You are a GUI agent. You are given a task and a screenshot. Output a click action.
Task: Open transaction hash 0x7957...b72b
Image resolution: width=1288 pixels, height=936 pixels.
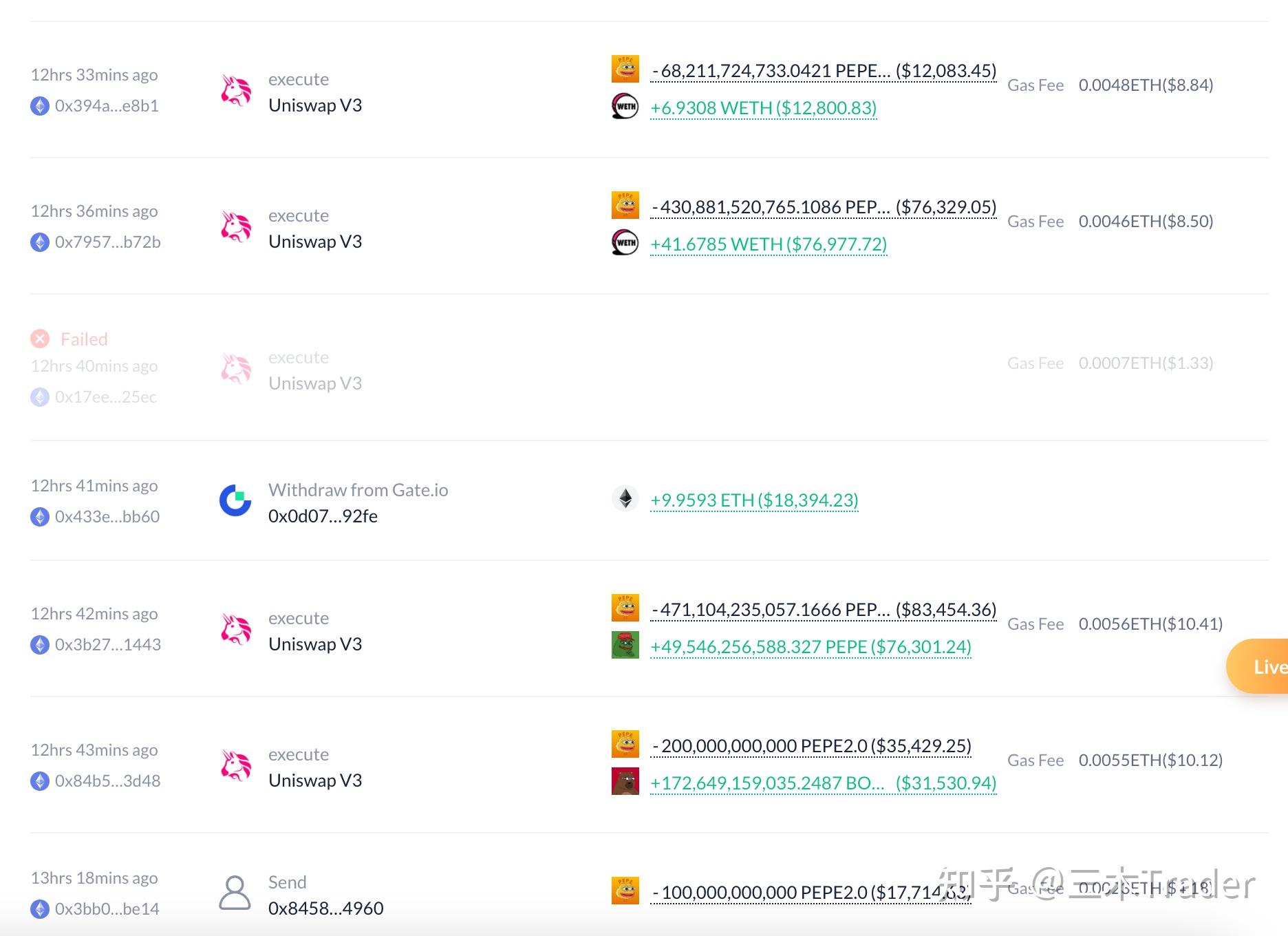(x=108, y=242)
